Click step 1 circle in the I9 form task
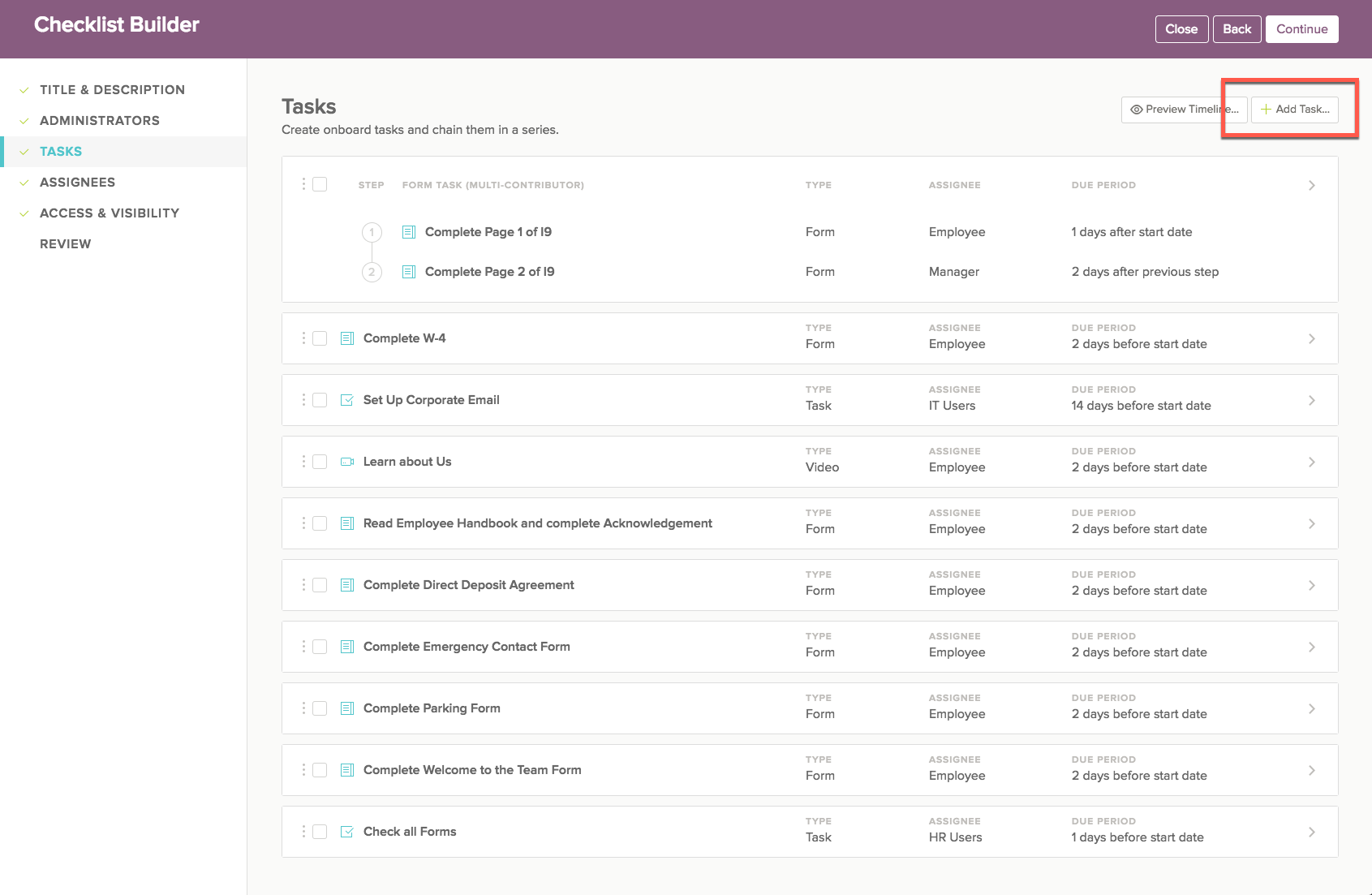This screenshot has height=895, width=1372. (372, 233)
